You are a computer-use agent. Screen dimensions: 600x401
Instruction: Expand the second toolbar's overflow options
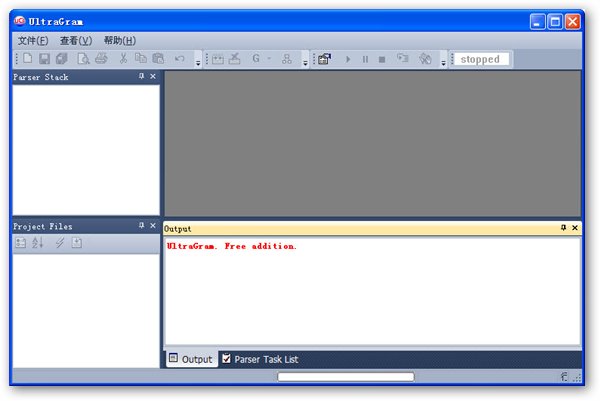click(305, 62)
